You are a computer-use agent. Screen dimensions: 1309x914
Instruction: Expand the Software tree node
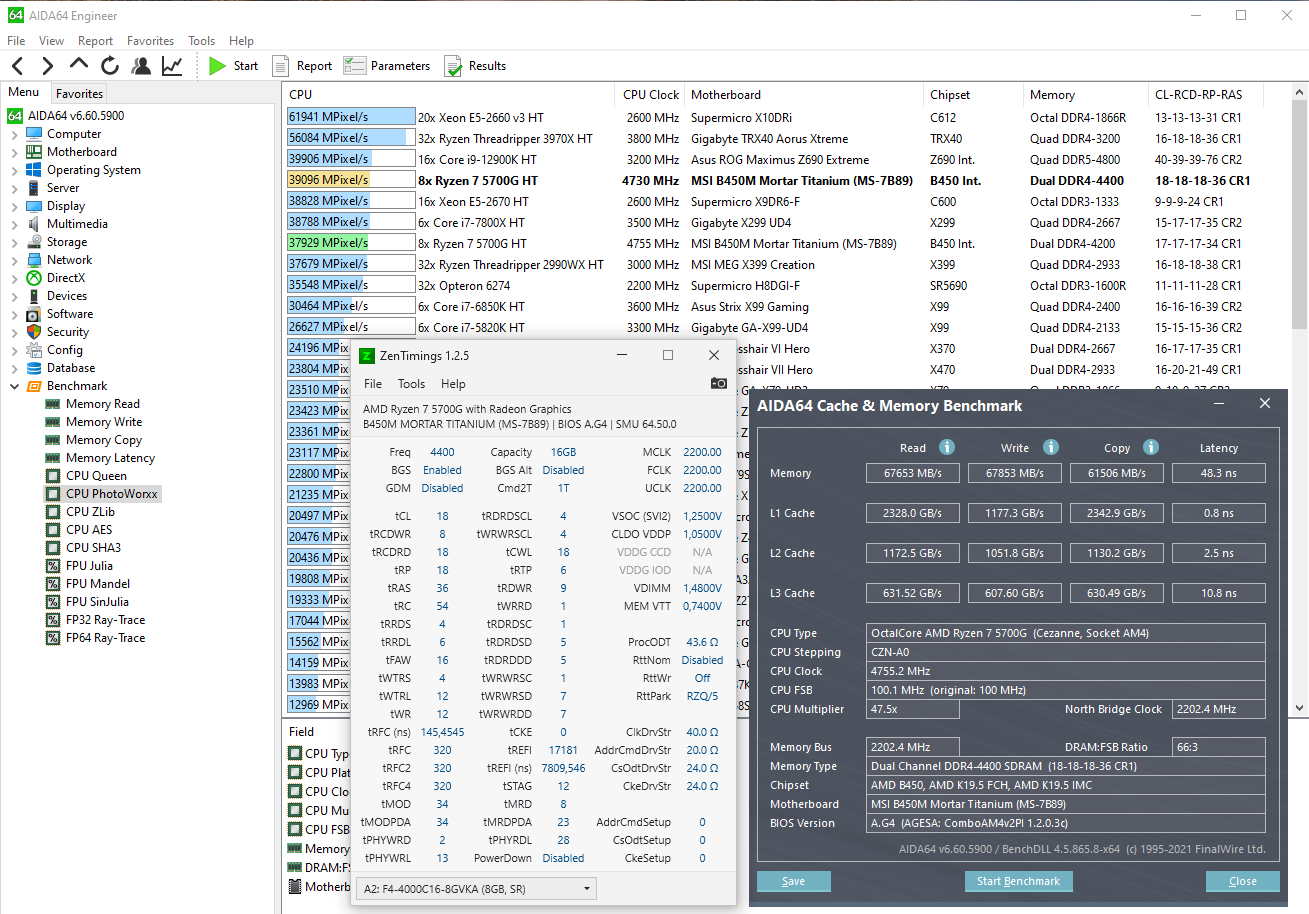(14, 314)
